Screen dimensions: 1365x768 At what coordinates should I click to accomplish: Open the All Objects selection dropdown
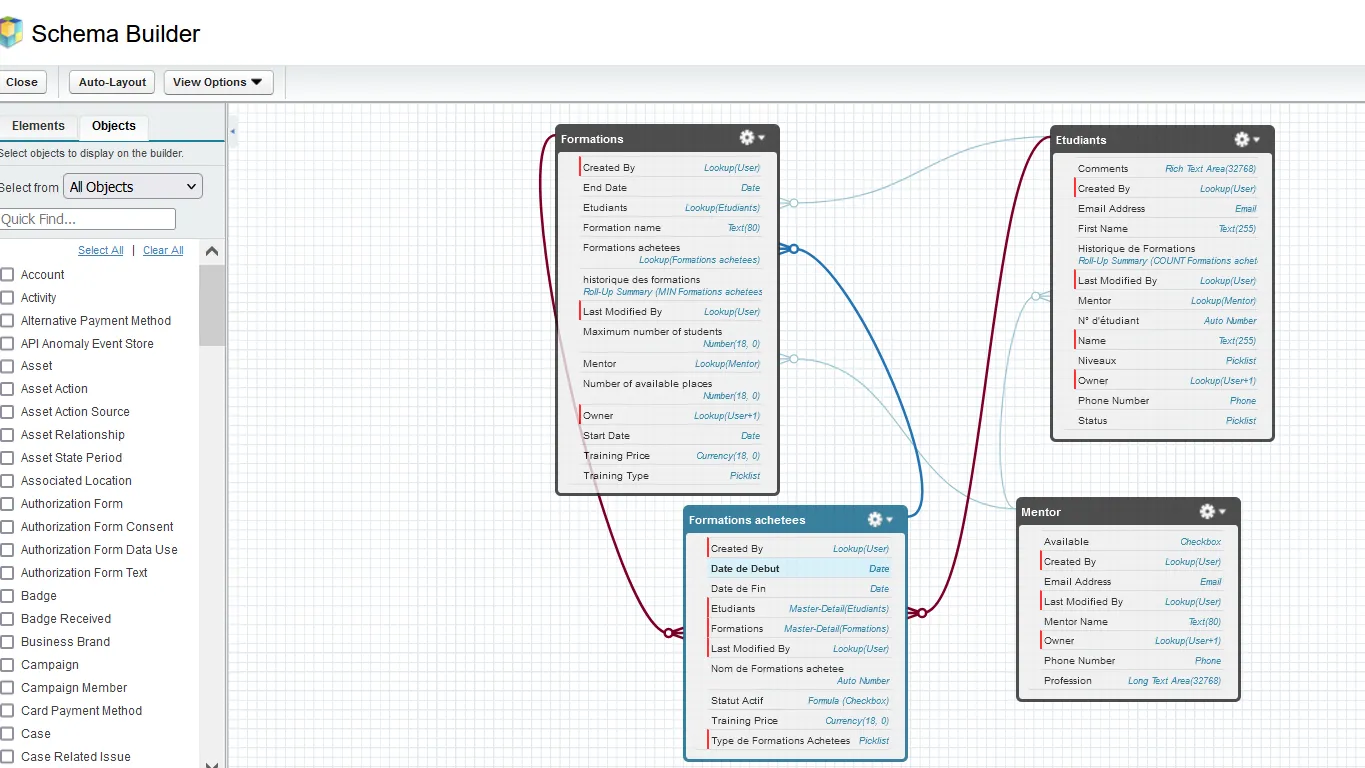(132, 186)
